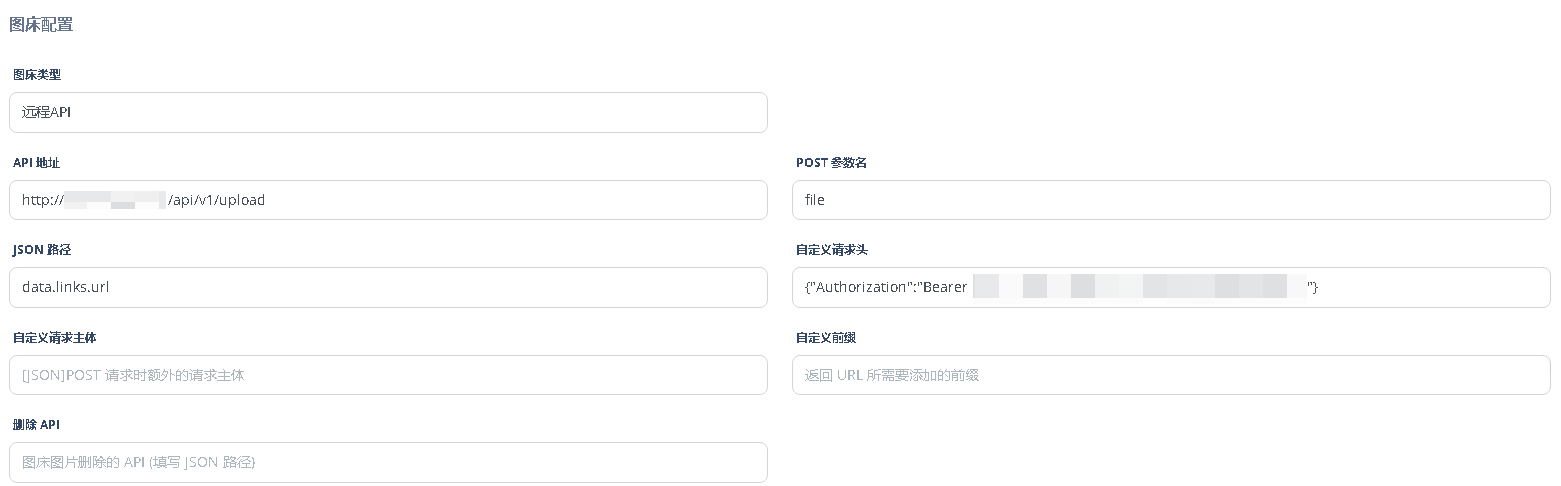Image resolution: width=1561 pixels, height=486 pixels.
Task: Open the 图床类型 dropdown showing 远程API
Action: click(x=388, y=113)
